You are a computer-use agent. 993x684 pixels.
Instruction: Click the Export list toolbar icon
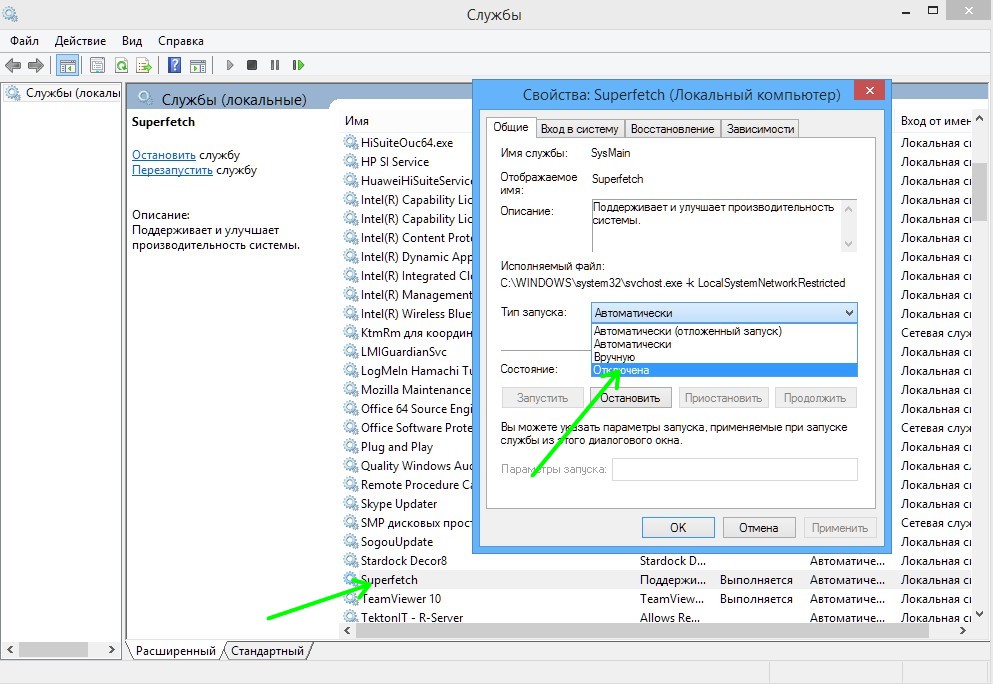(x=144, y=66)
